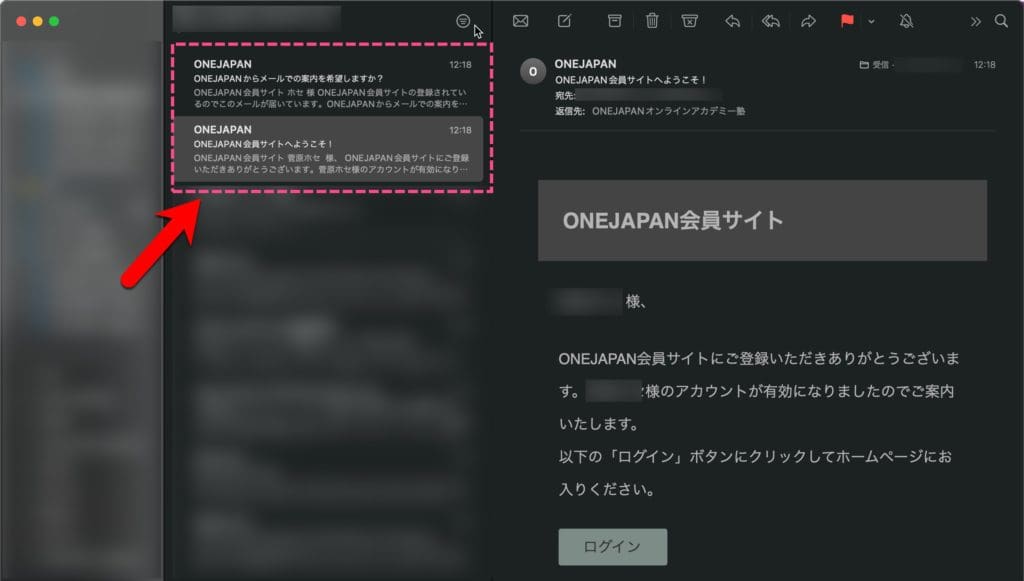The image size is (1024, 581).
Task: Click the ONEJAPAN会員サイト banner heading
Action: (x=673, y=220)
